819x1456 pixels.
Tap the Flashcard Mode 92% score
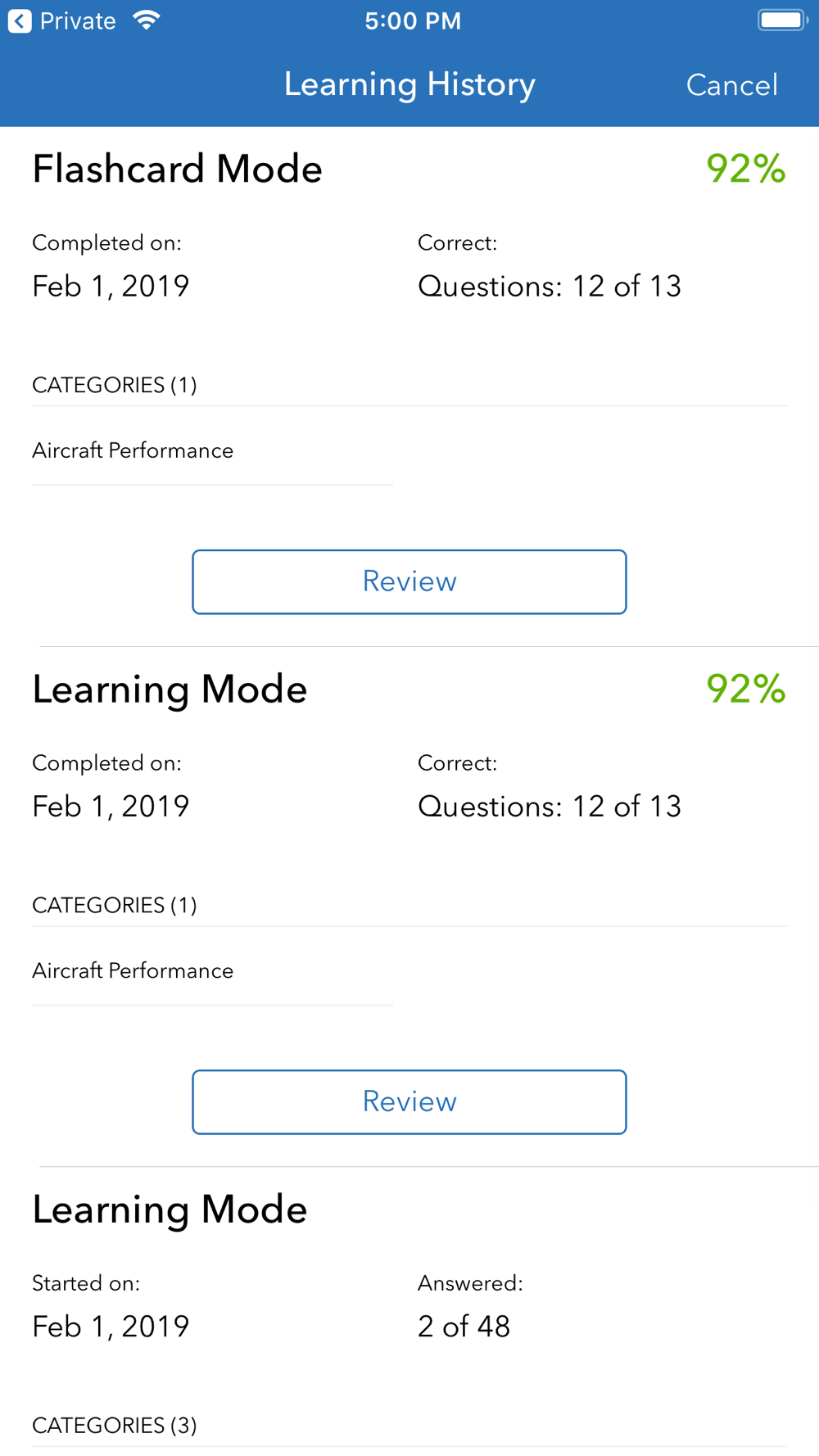745,169
